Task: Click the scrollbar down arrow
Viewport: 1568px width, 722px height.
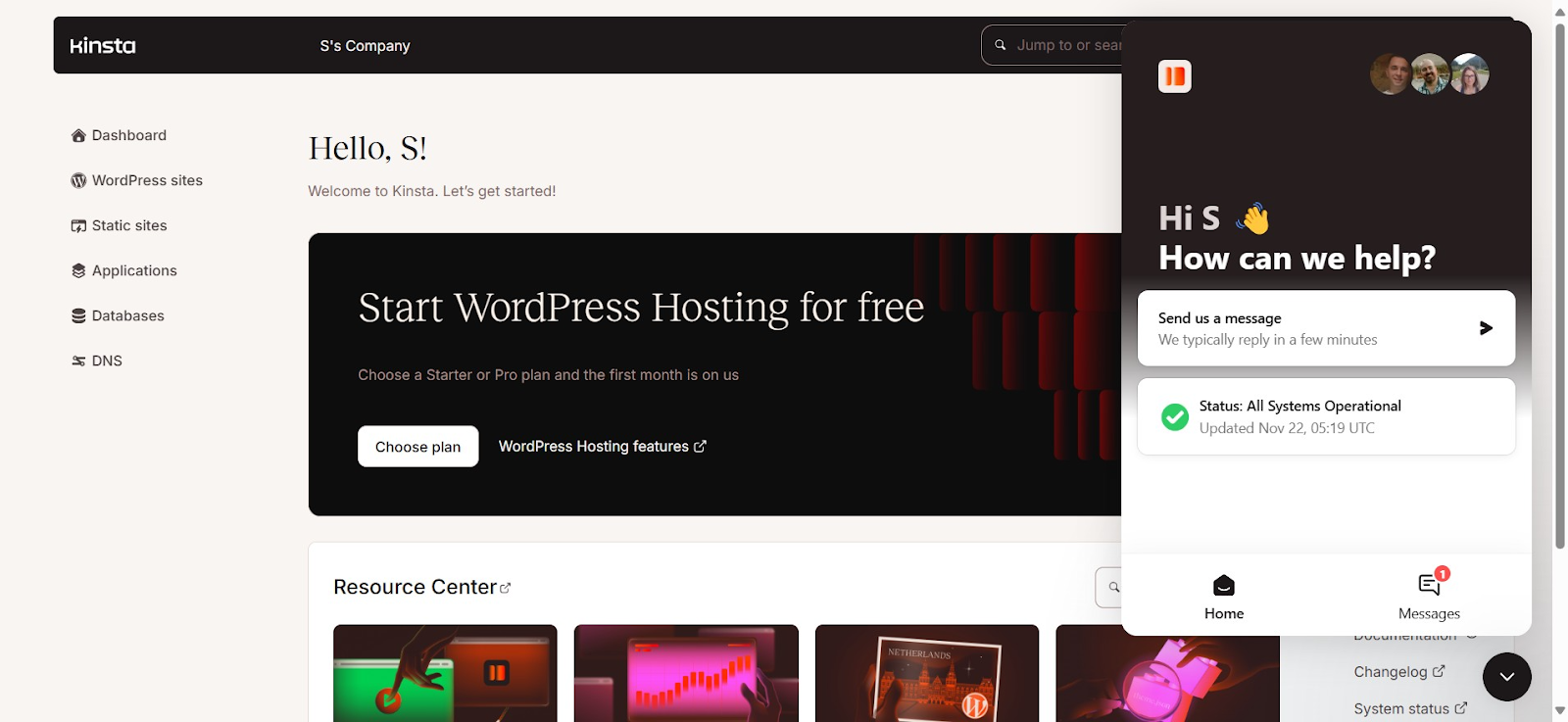Action: pos(1560,711)
